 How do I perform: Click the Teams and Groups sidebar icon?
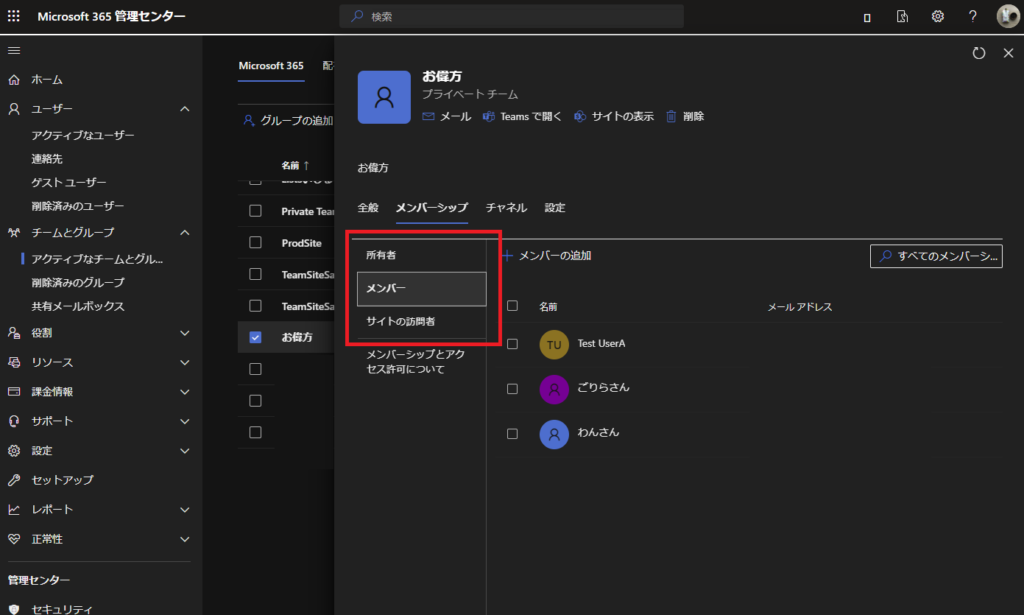(x=14, y=232)
